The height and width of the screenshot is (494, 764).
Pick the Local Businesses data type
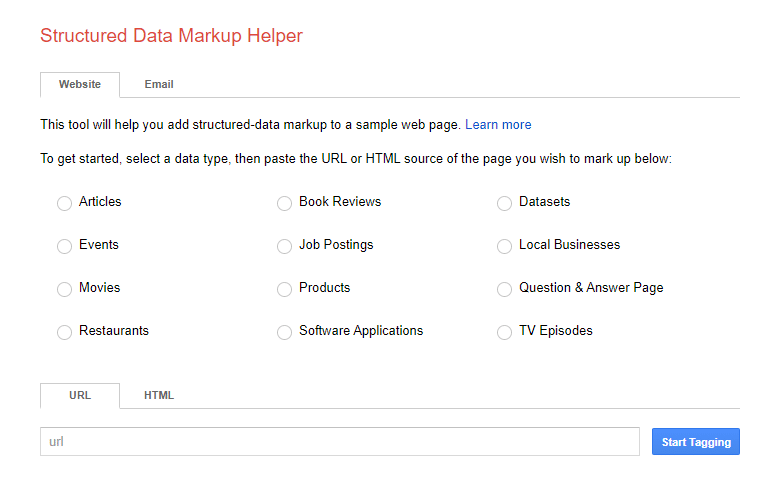[505, 246]
